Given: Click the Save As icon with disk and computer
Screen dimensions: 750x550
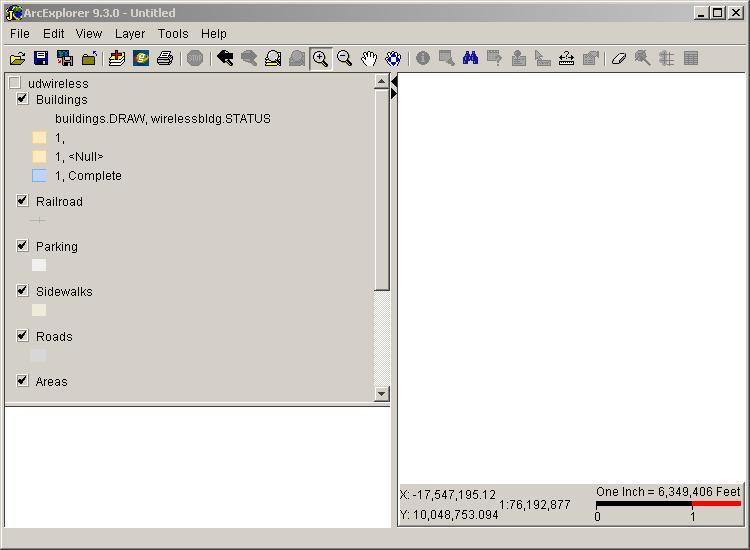Looking at the screenshot, I should click(x=65, y=59).
